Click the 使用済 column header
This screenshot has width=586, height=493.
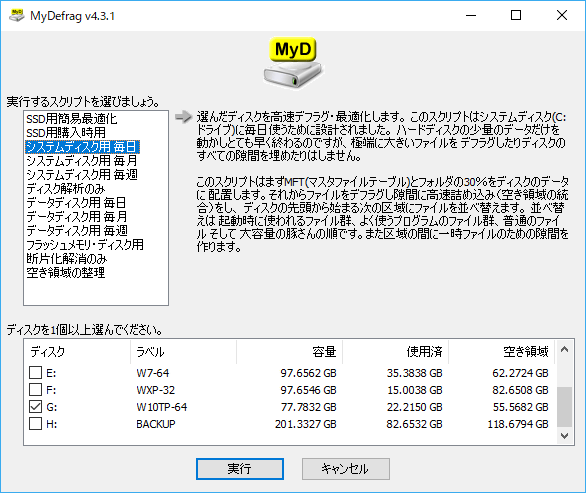pos(395,352)
